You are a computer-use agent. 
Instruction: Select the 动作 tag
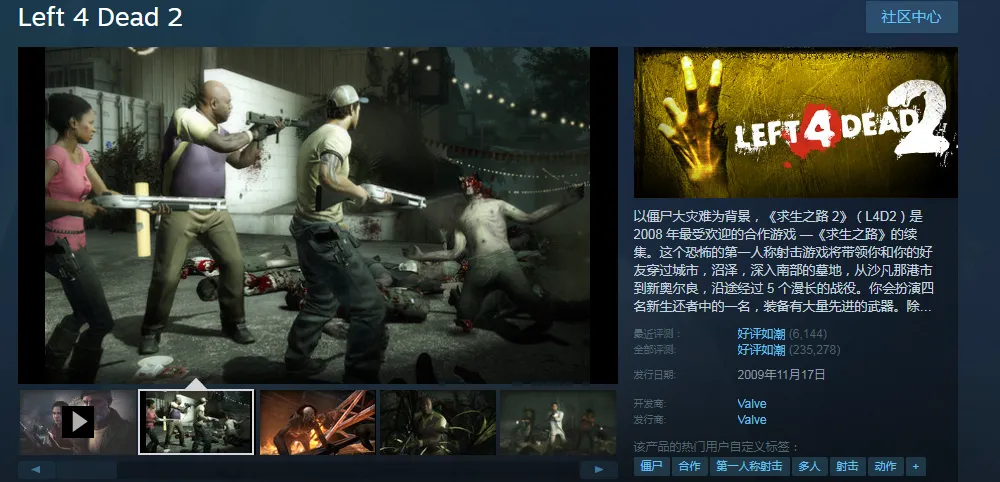885,466
